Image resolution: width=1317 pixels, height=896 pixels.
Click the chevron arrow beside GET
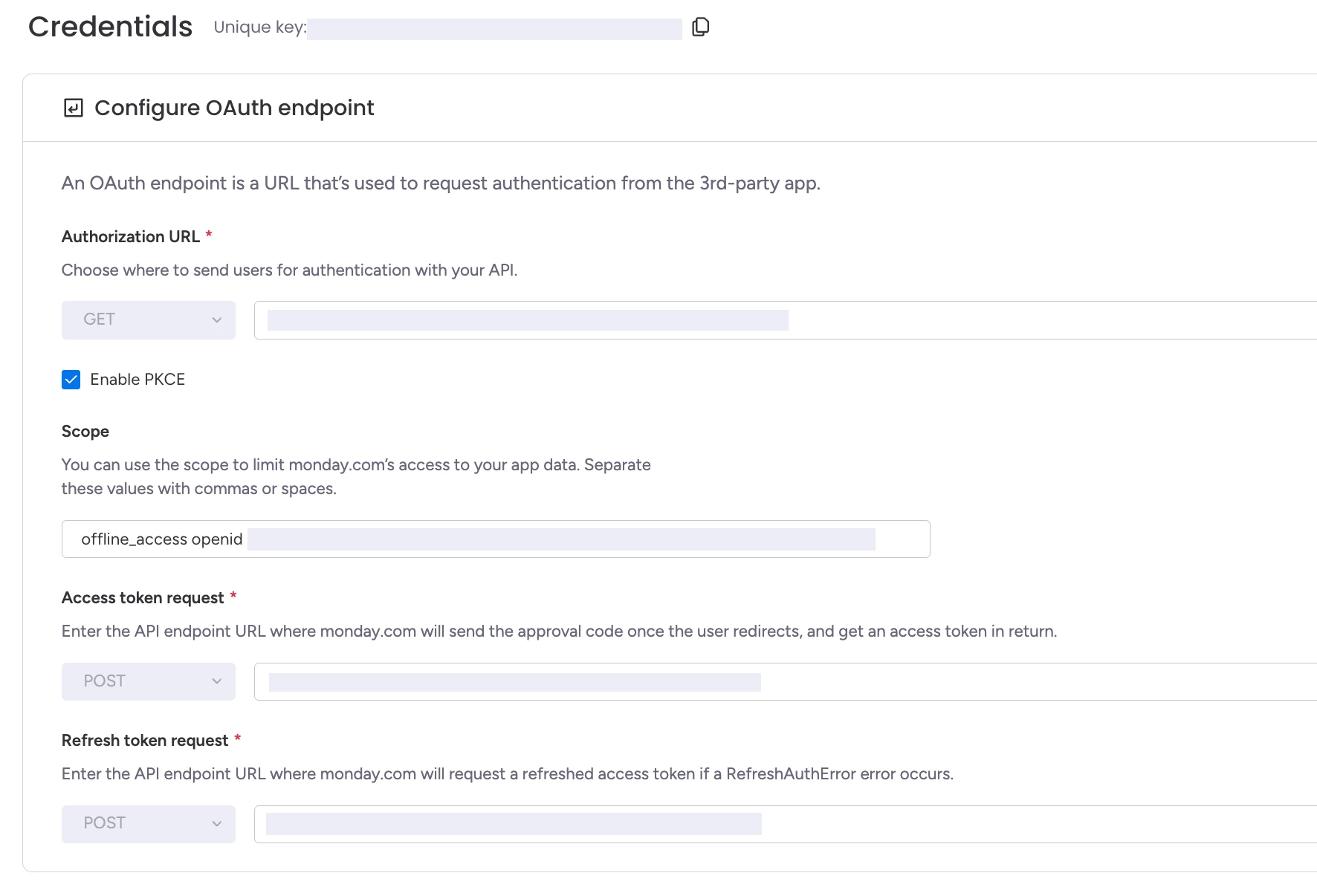click(x=217, y=320)
